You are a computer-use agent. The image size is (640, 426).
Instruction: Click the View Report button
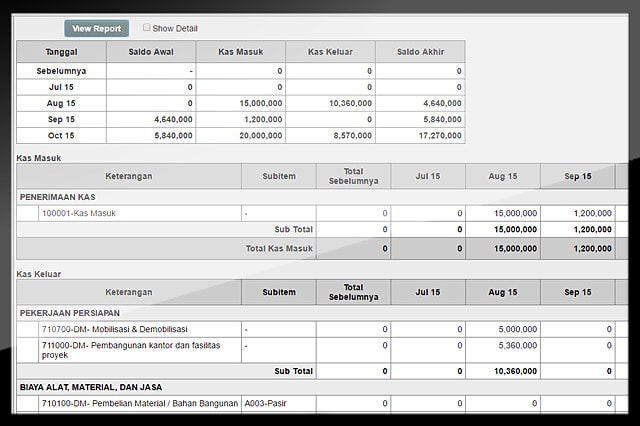click(x=96, y=29)
